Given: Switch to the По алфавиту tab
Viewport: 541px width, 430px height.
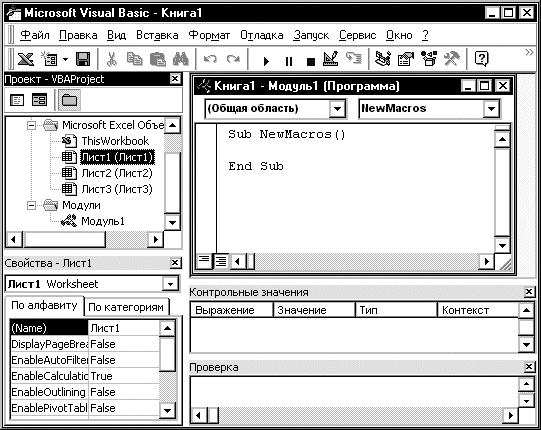Looking at the screenshot, I should [44, 306].
